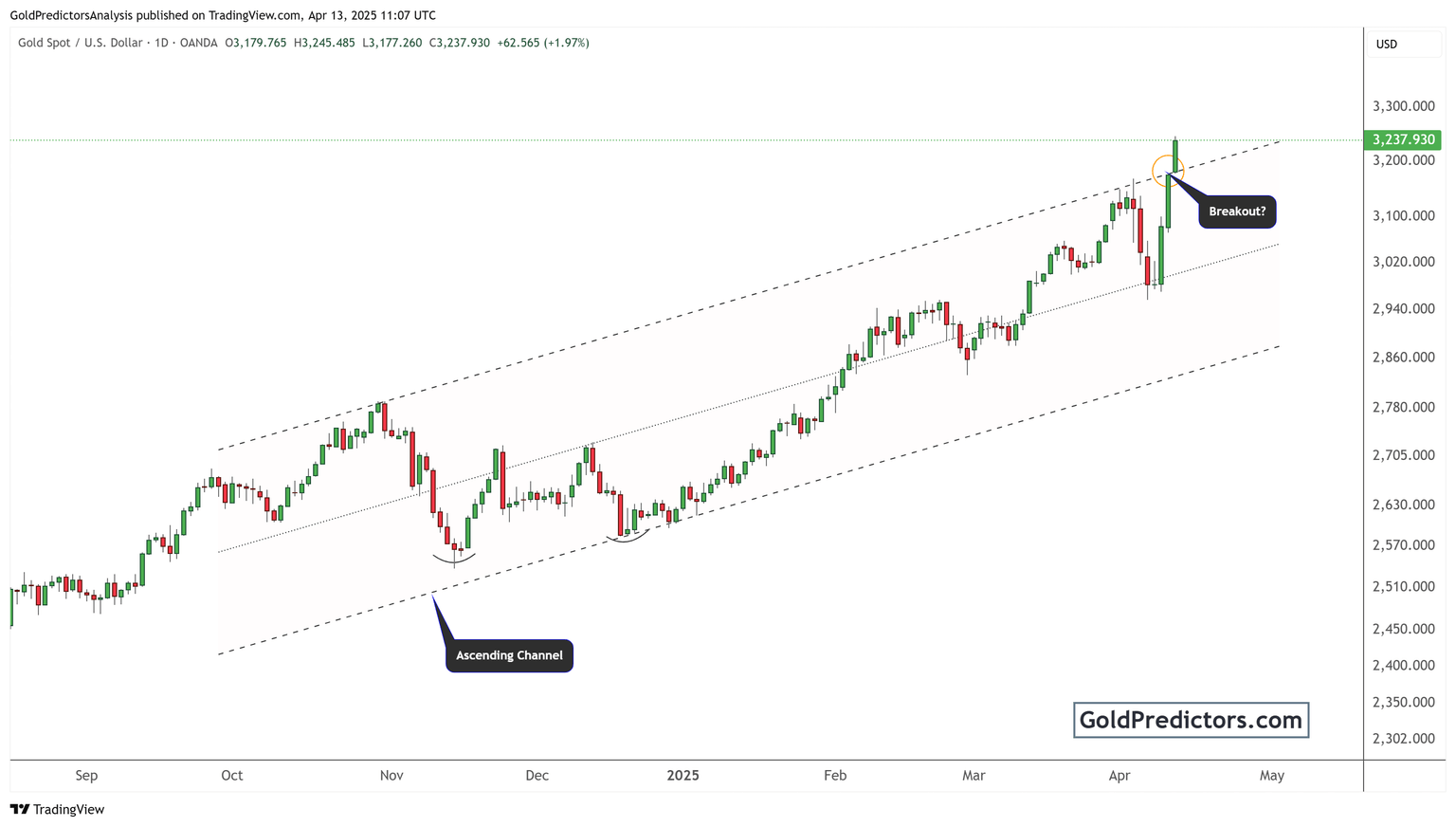
Task: Click the 2025 label on time axis
Action: (682, 775)
